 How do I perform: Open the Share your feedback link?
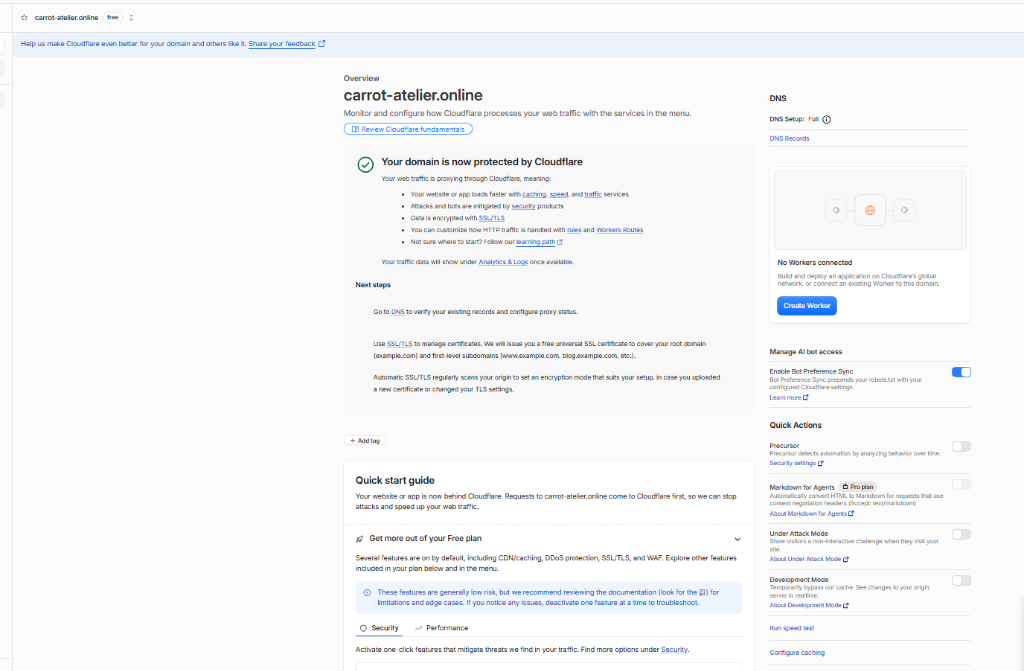(281, 44)
